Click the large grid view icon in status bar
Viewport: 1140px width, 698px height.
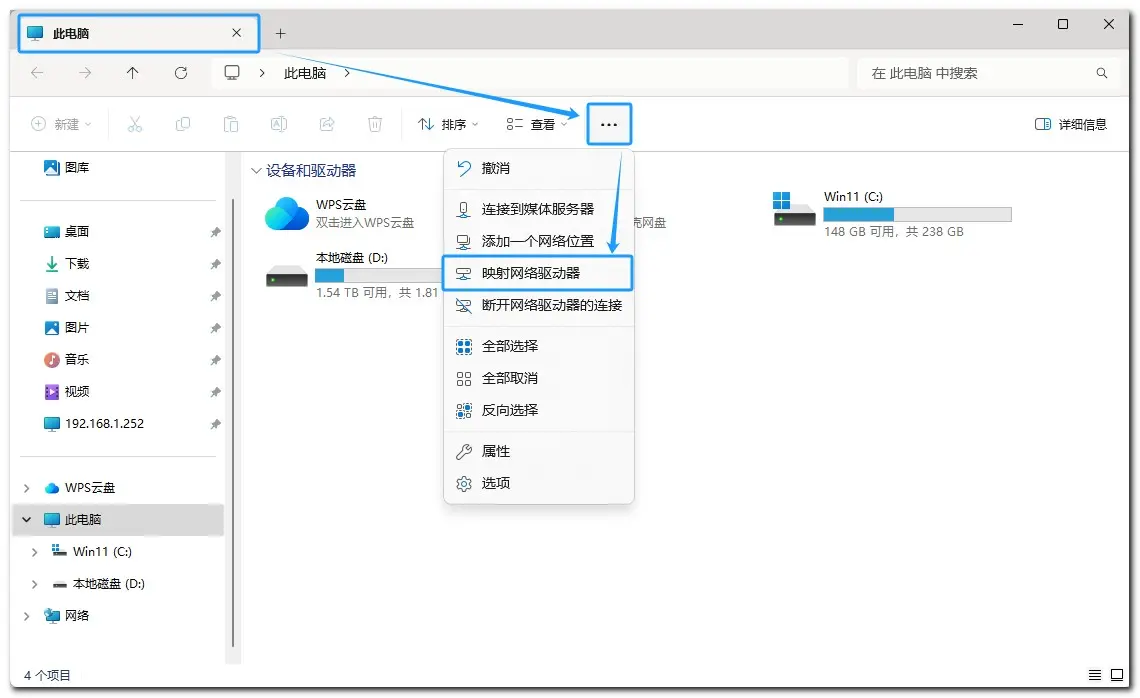click(x=1117, y=675)
